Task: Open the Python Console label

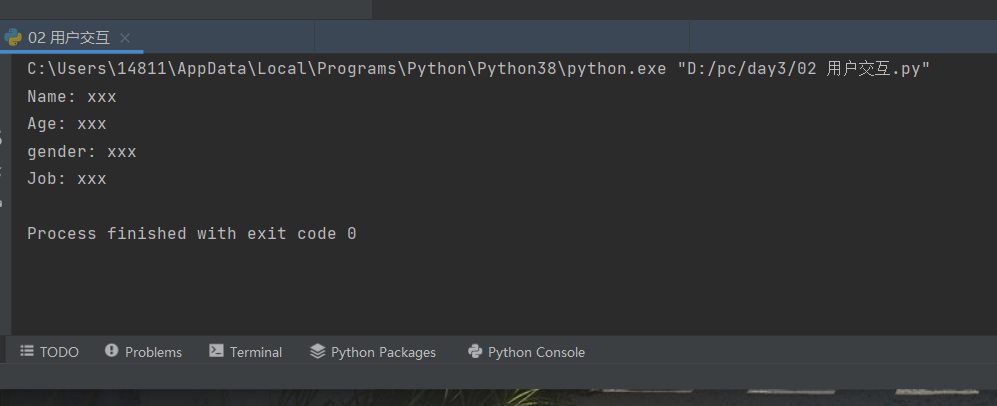Action: pyautogui.click(x=536, y=352)
